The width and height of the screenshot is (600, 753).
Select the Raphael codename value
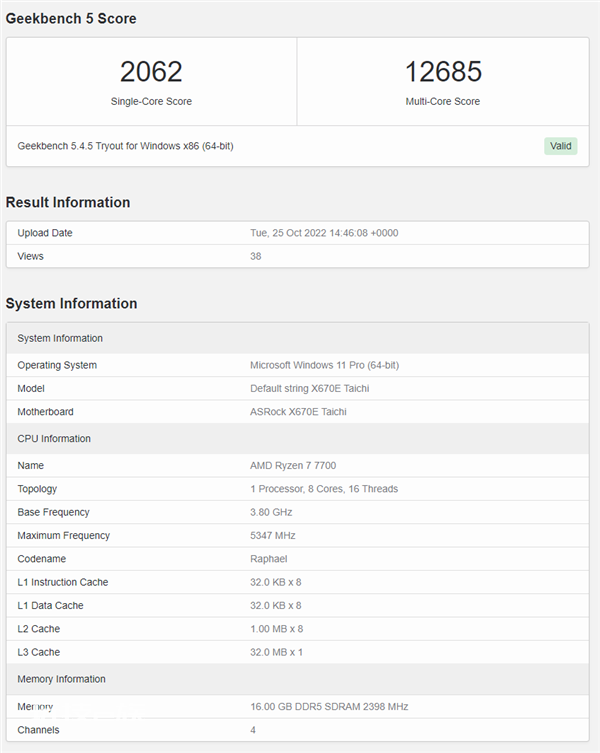click(x=269, y=559)
